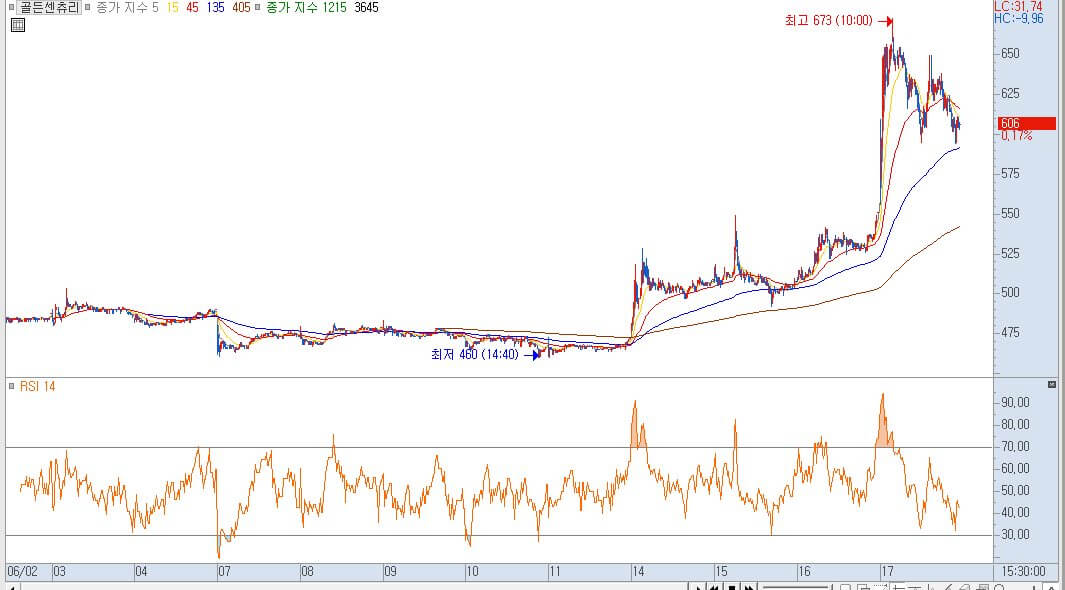The height and width of the screenshot is (590, 1065).
Task: Click the 03 date on the time axis
Action: point(60,572)
